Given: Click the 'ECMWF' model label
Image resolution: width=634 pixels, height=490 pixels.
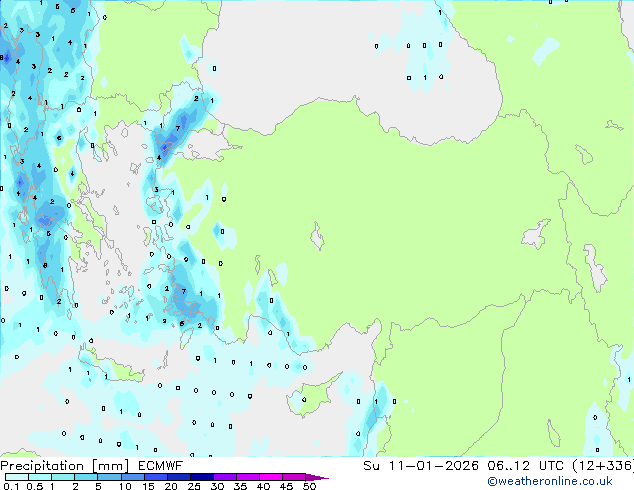Looking at the screenshot, I should click(161, 466).
